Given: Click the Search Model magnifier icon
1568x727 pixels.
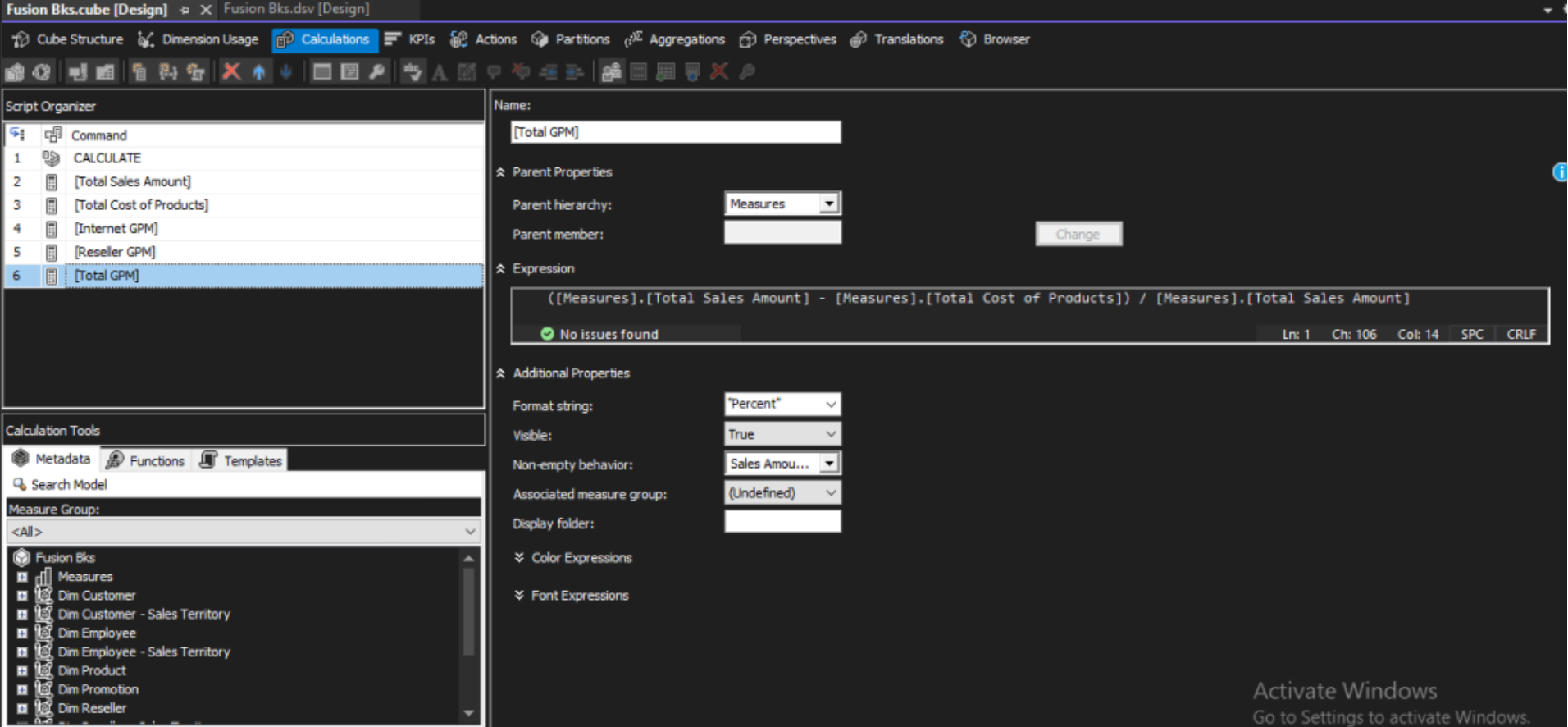Looking at the screenshot, I should click(20, 485).
